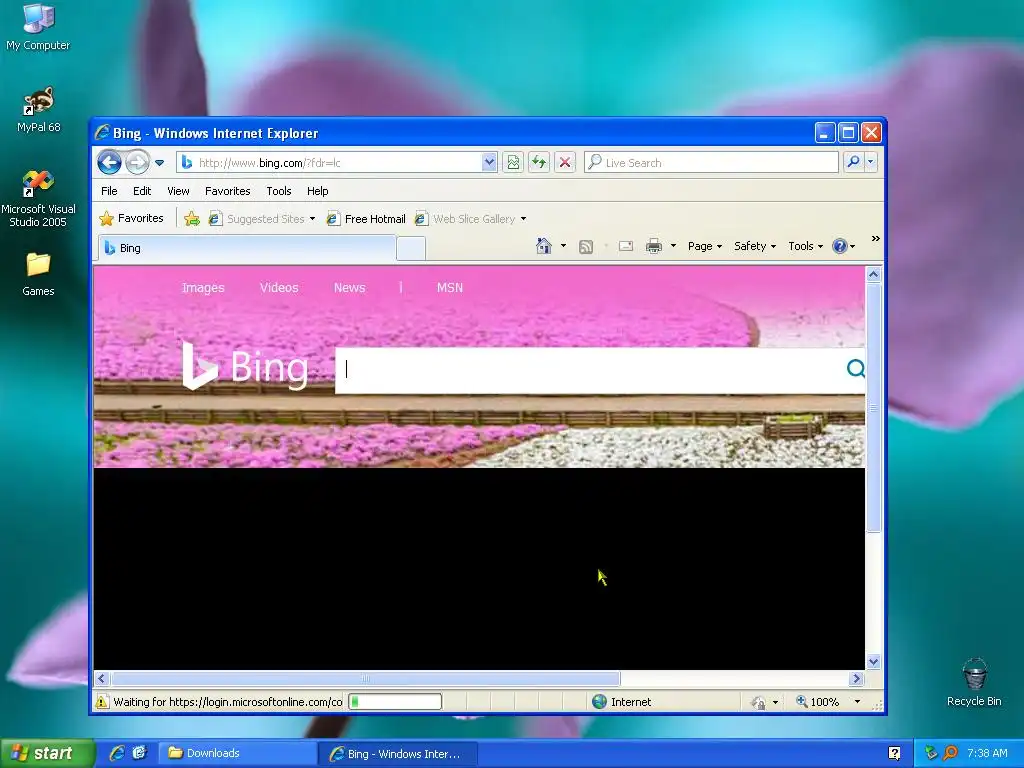
Task: Click the Bing logo
Action: click(245, 366)
